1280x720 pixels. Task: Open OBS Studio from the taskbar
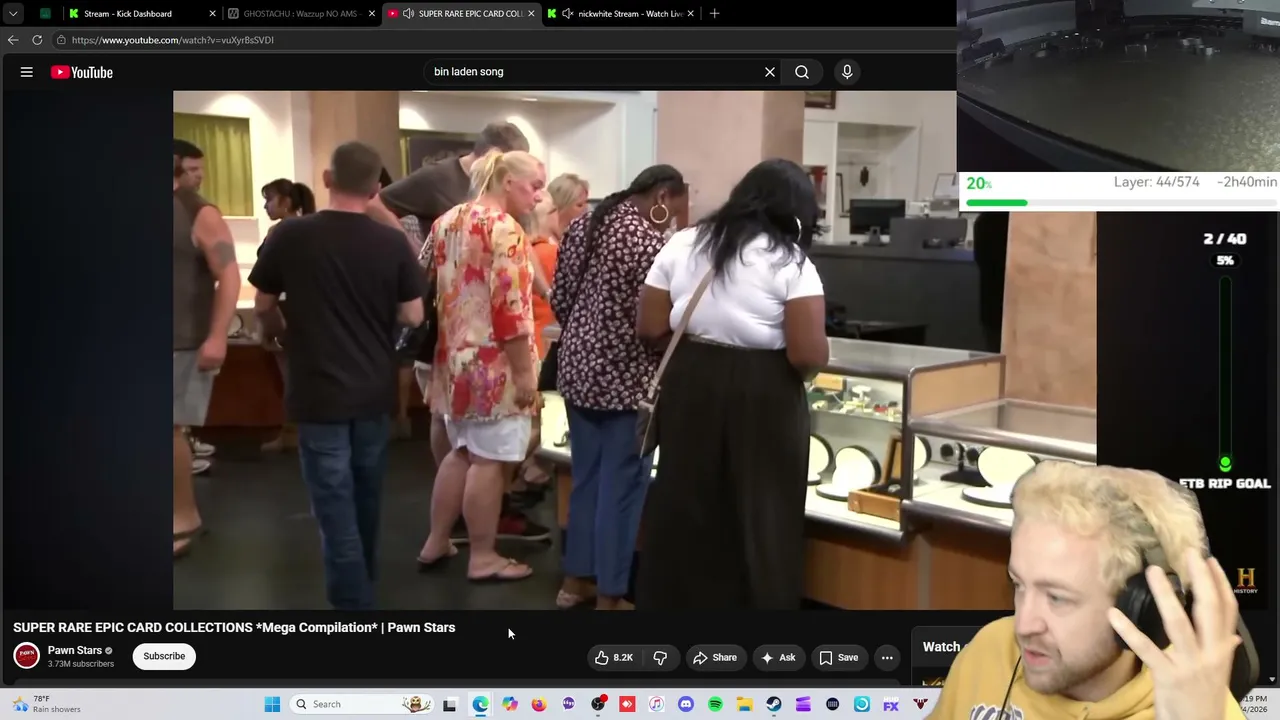click(598, 704)
